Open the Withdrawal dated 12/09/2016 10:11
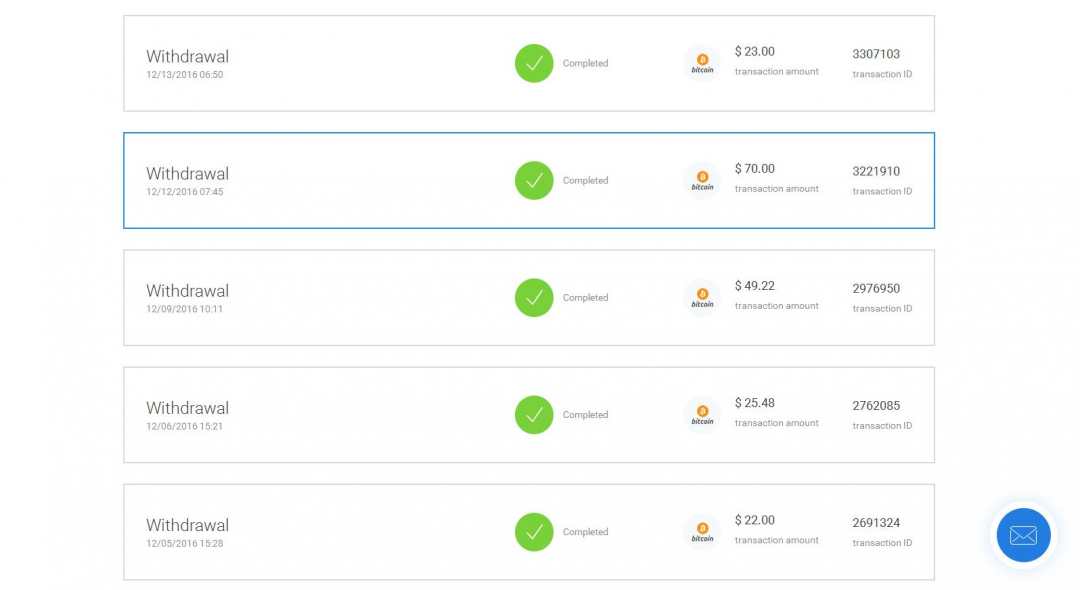This screenshot has width=1080, height=590. pyautogui.click(x=187, y=291)
